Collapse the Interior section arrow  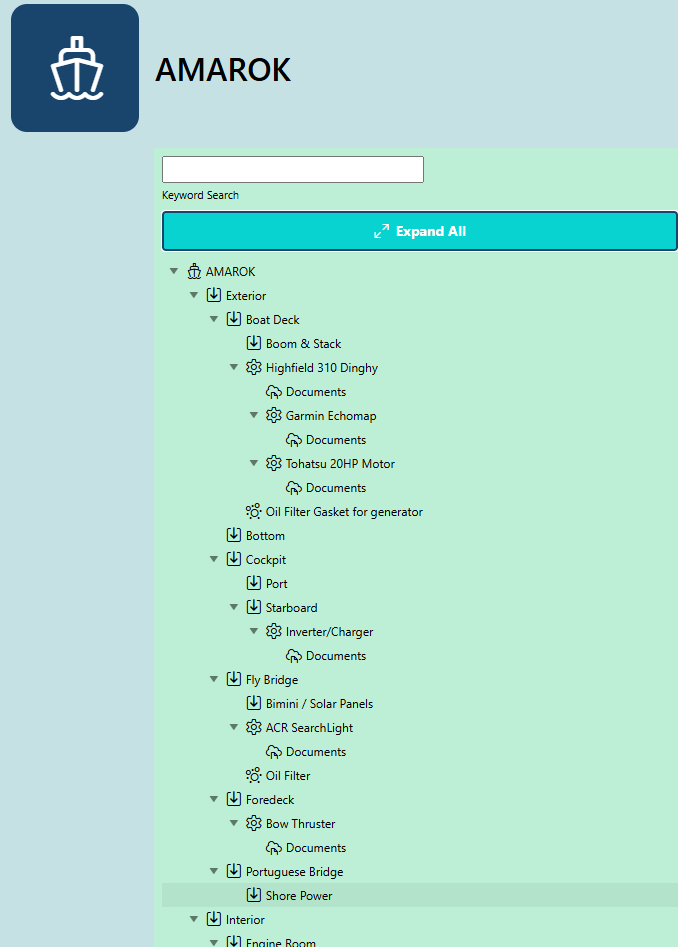(x=194, y=920)
